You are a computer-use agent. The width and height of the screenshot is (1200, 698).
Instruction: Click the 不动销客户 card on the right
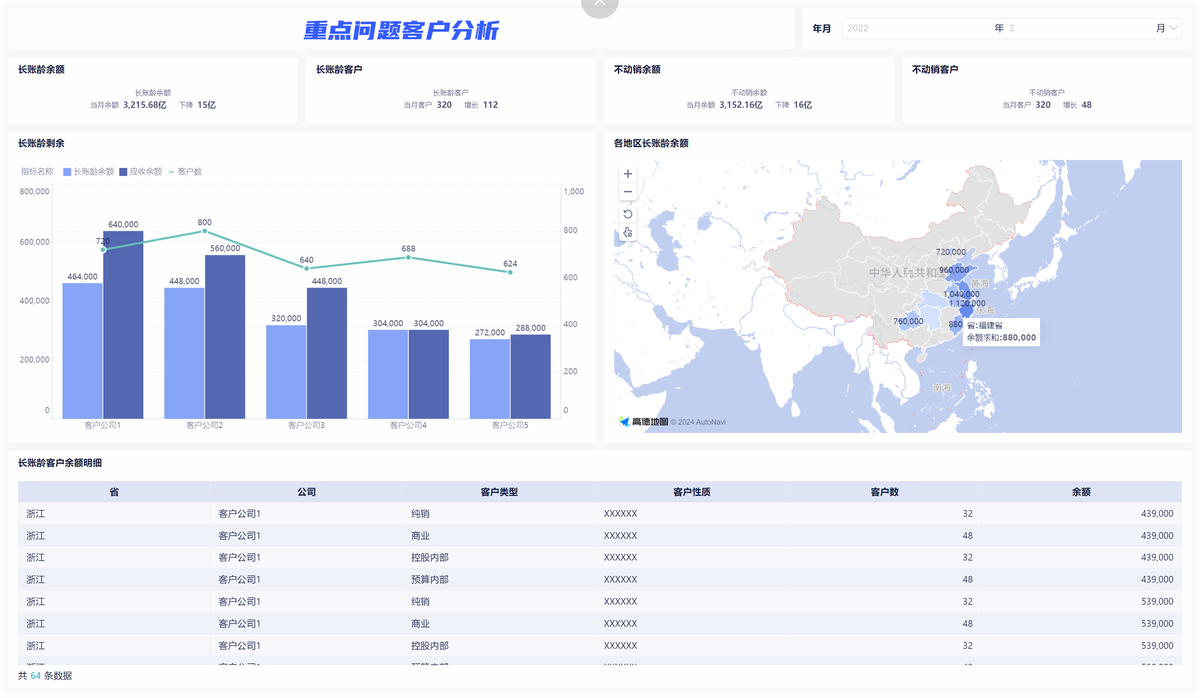[x=1045, y=90]
